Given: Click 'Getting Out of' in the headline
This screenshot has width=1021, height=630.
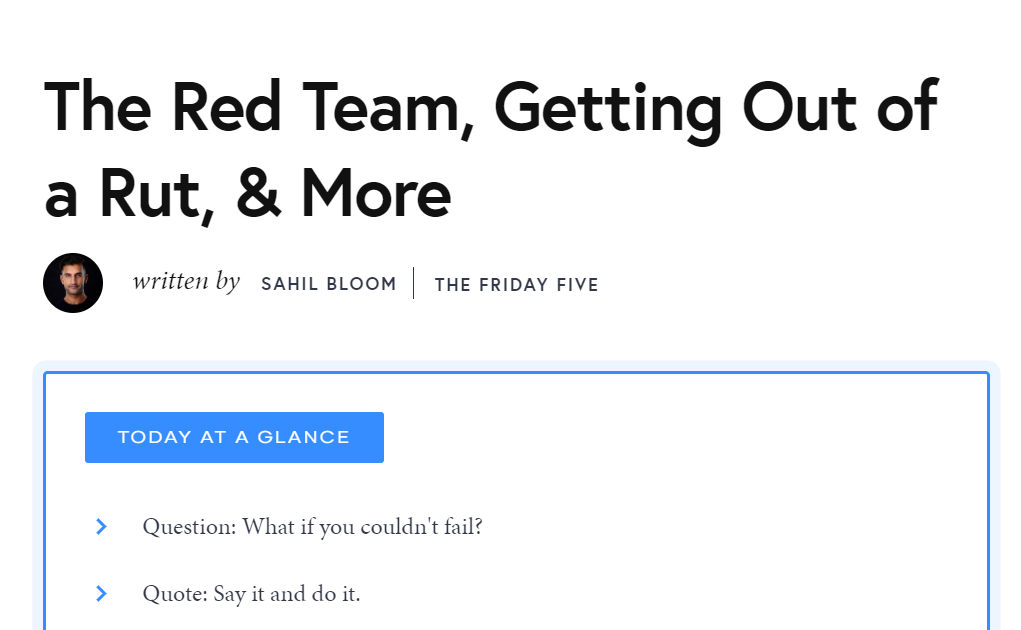Looking at the screenshot, I should click(x=716, y=108).
